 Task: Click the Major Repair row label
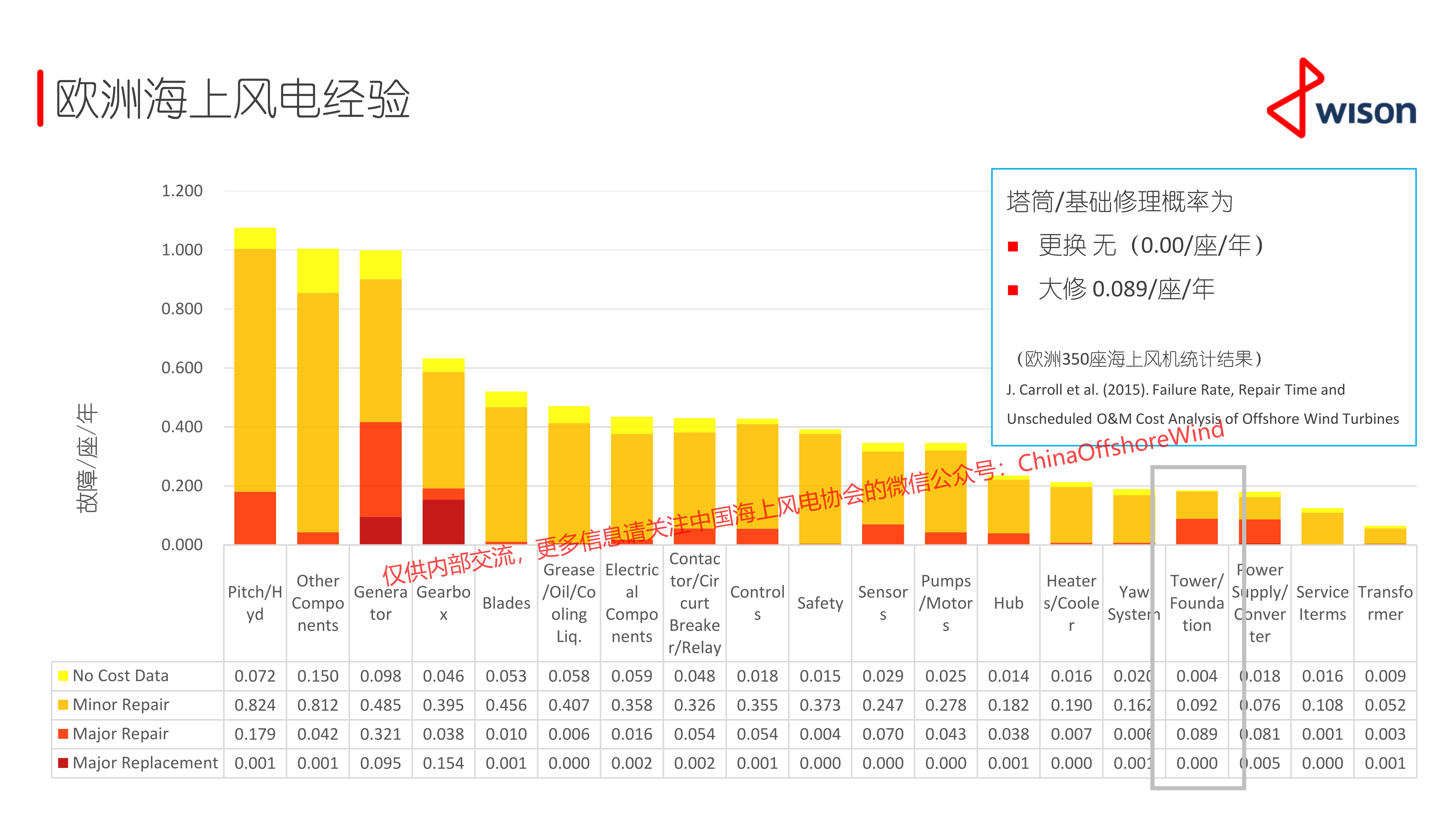(120, 734)
